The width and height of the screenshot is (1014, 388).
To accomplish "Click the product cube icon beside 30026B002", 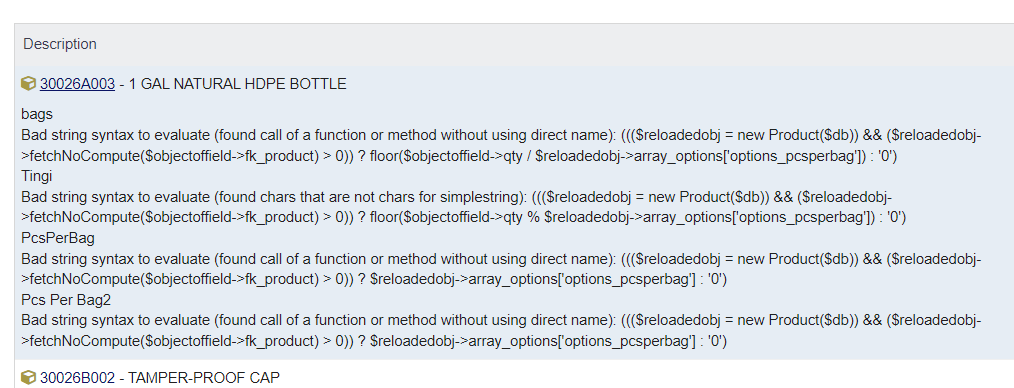I will click(x=28, y=378).
